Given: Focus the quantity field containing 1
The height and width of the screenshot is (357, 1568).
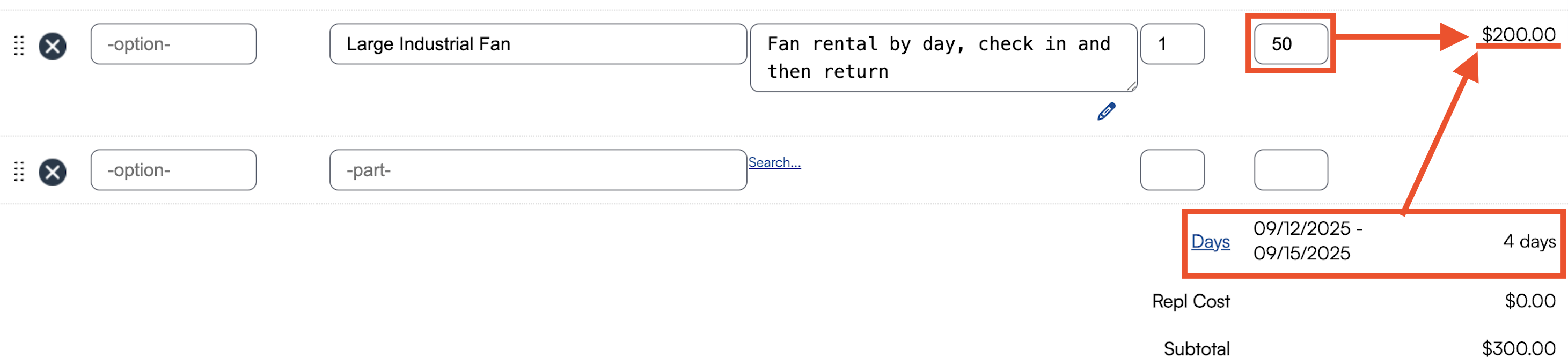Looking at the screenshot, I should pos(1172,44).
